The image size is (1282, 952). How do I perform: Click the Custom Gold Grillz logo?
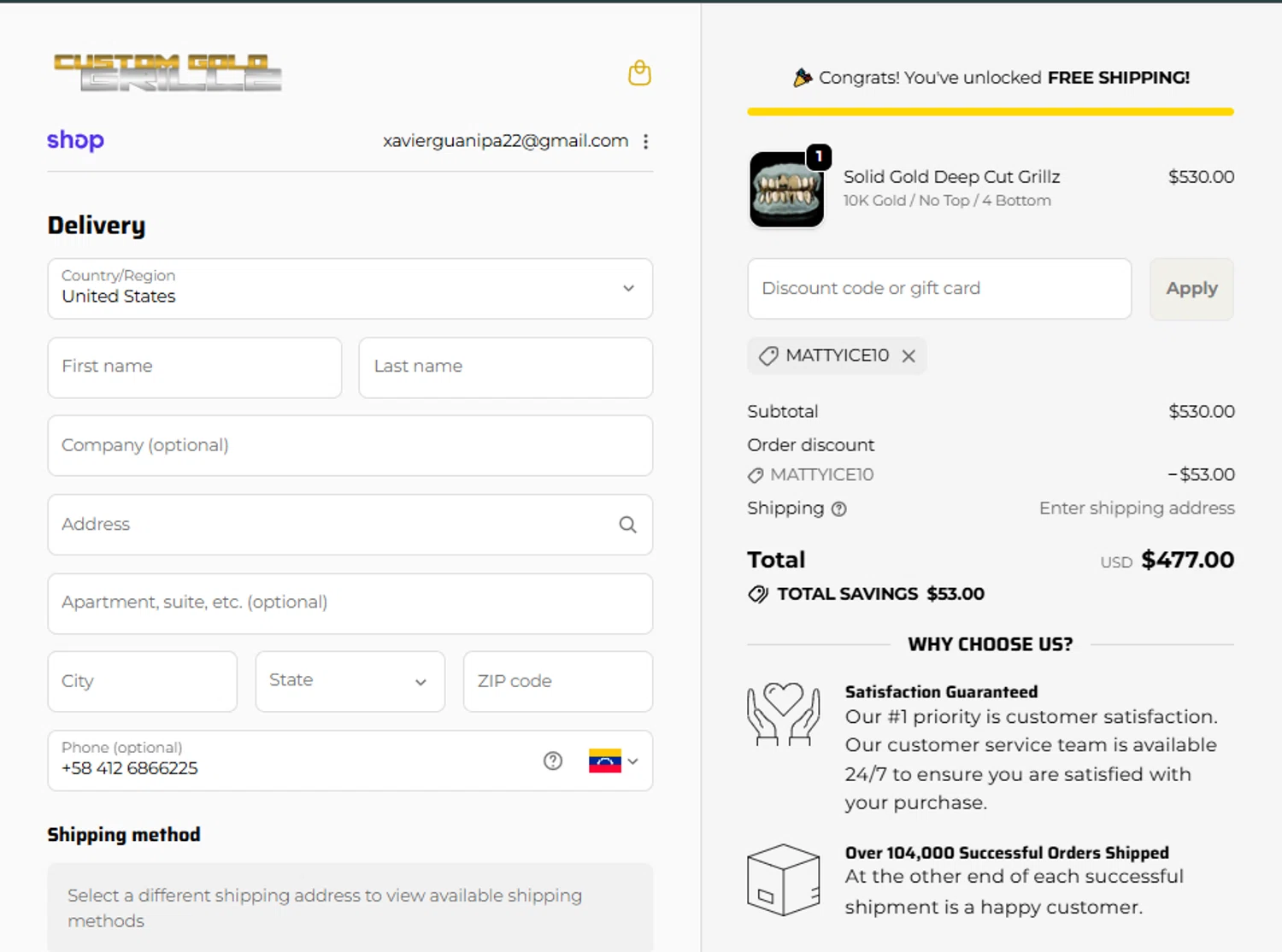168,73
